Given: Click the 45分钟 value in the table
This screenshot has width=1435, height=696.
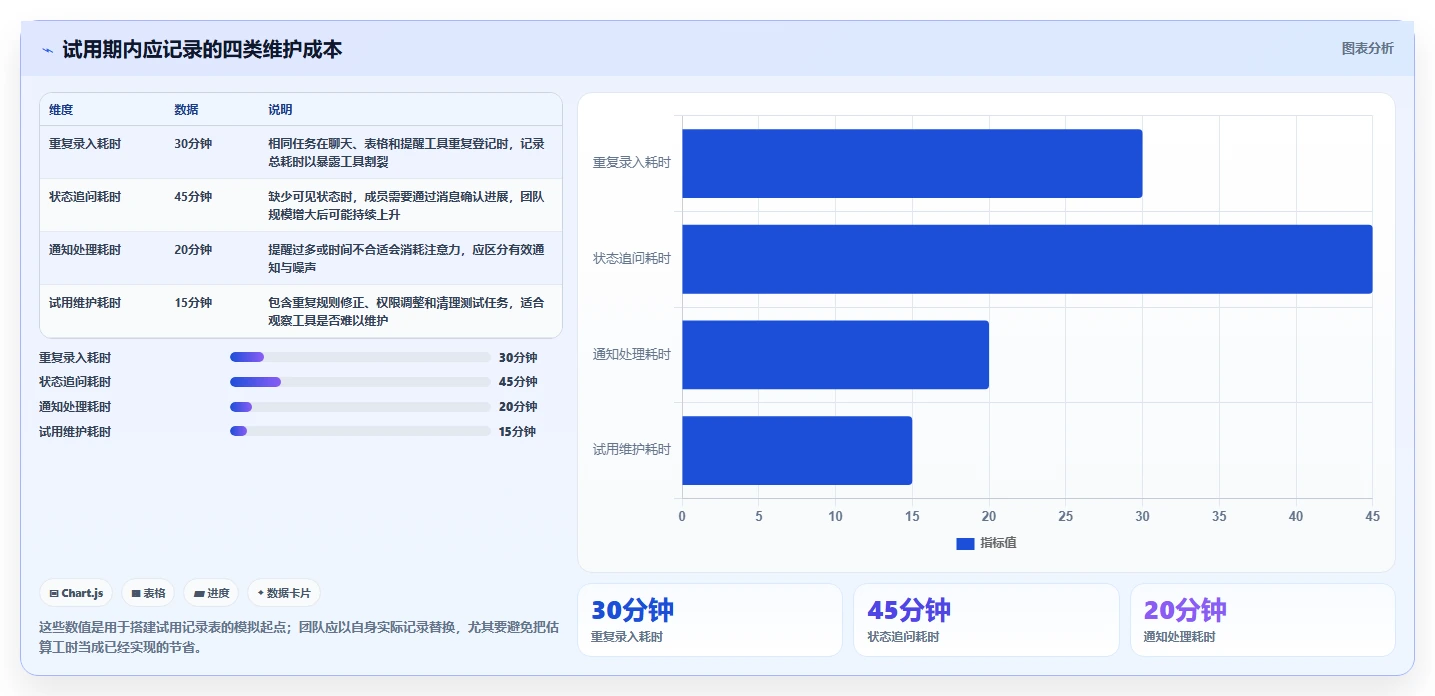Looking at the screenshot, I should click(x=193, y=197).
